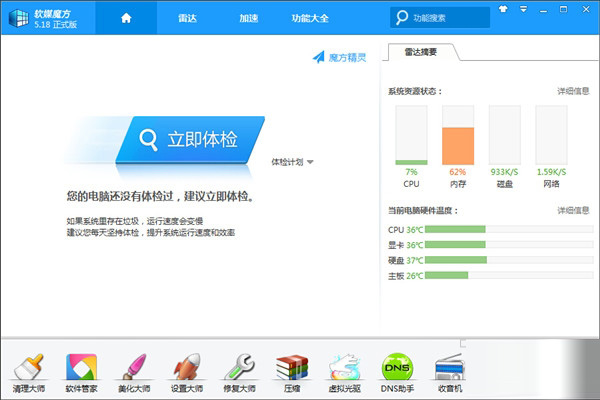The width and height of the screenshot is (600, 400).
Task: Open 详细信息 for system resource status
Action: (x=573, y=91)
